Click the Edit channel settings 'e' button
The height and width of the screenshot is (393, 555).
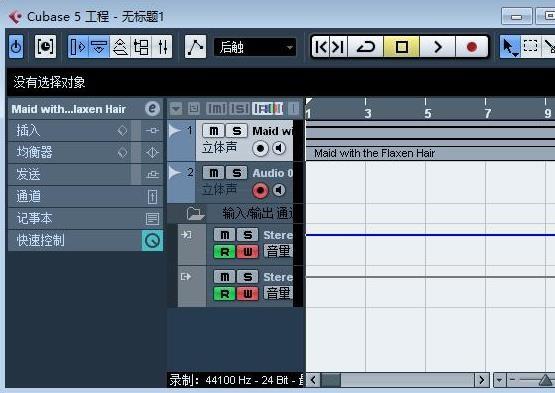pos(152,108)
